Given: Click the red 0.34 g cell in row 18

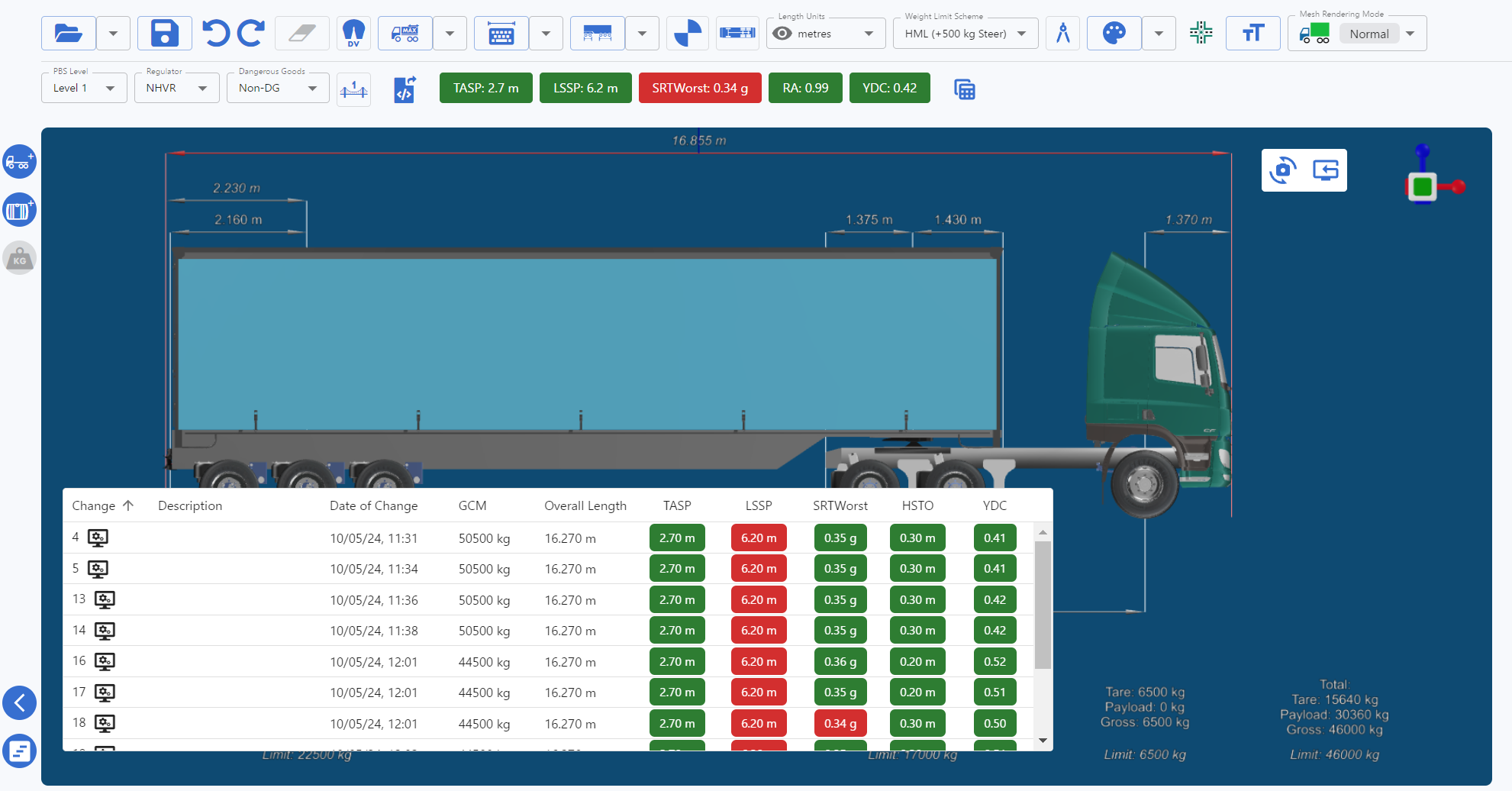Looking at the screenshot, I should tap(840, 723).
